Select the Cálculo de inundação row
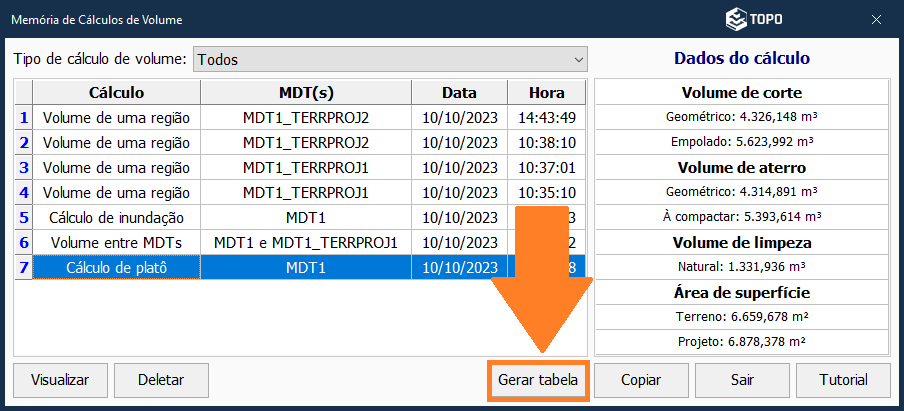The image size is (904, 411). [116, 217]
